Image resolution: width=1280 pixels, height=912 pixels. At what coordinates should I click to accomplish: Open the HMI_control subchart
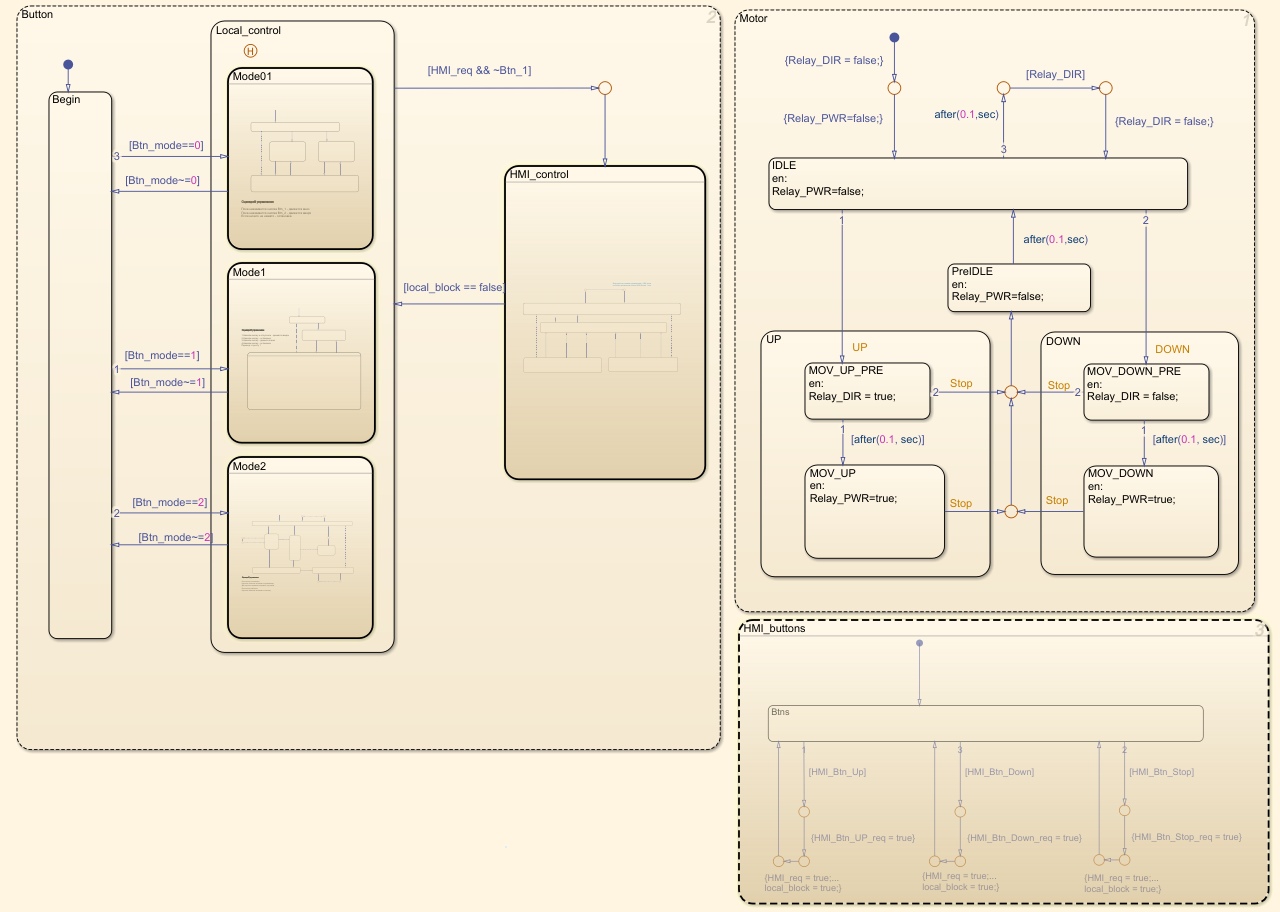[605, 323]
